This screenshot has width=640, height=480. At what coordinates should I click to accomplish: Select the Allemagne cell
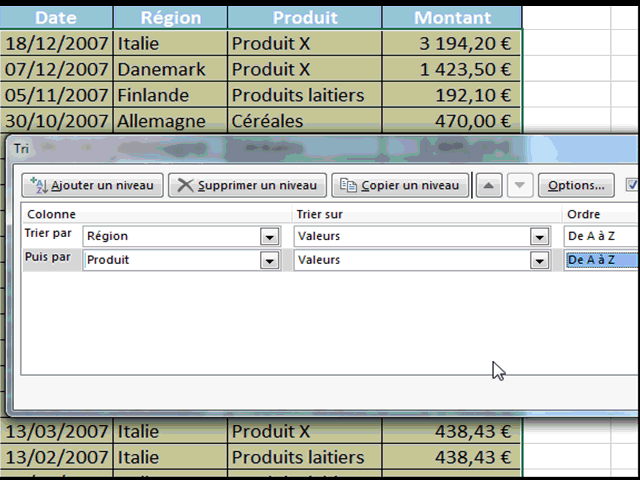(171, 121)
